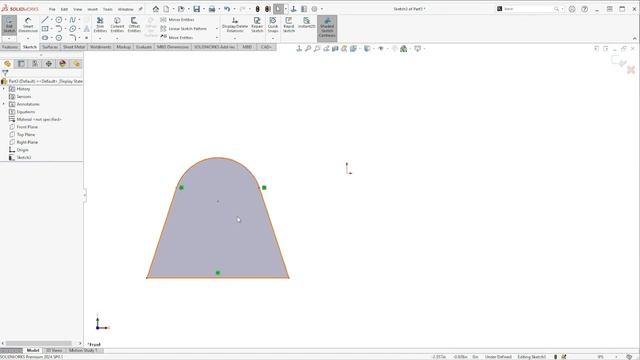Toggle Hide/Show Items eye icon
The width and height of the screenshot is (640, 360).
381,49
